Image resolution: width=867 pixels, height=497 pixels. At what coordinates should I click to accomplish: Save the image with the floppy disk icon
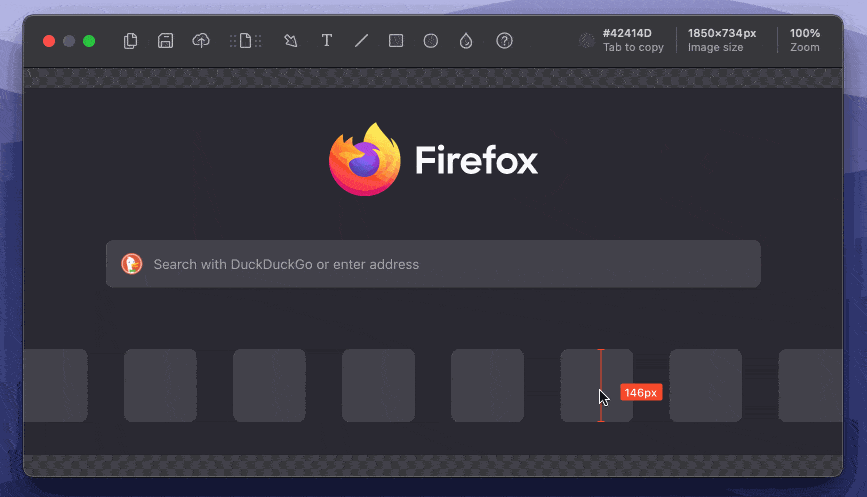(x=166, y=41)
